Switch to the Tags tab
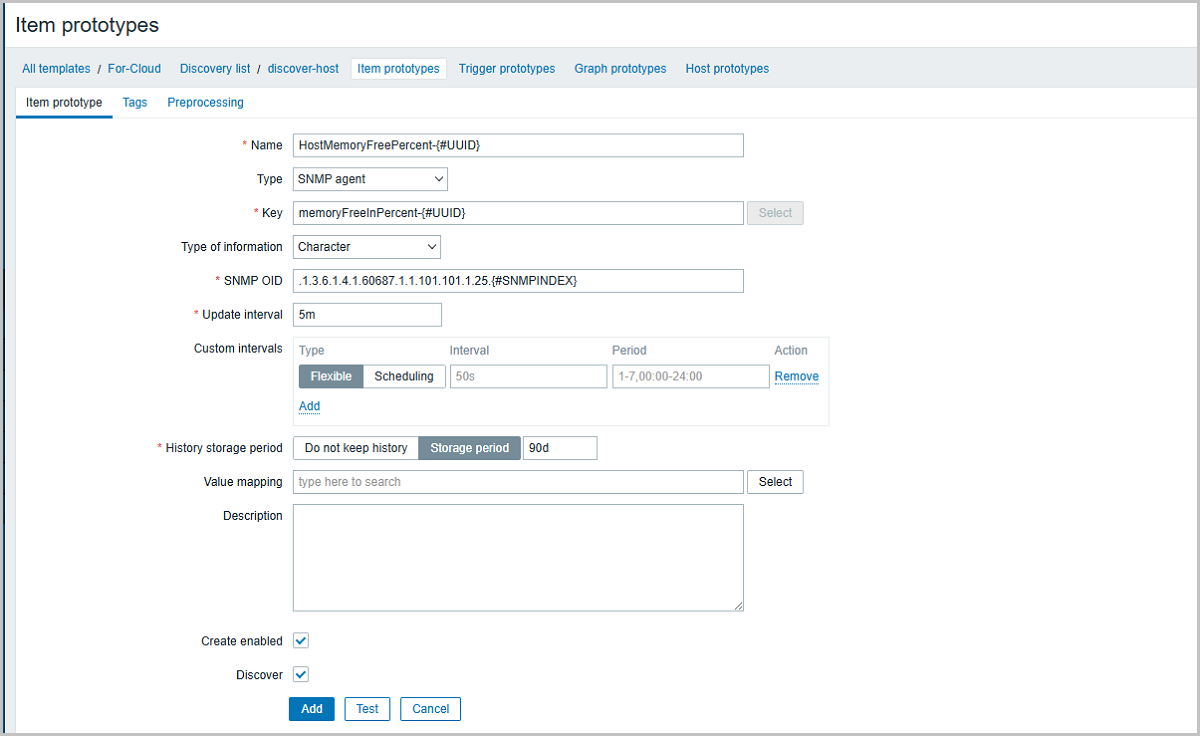Viewport: 1200px width, 736px height. [135, 102]
